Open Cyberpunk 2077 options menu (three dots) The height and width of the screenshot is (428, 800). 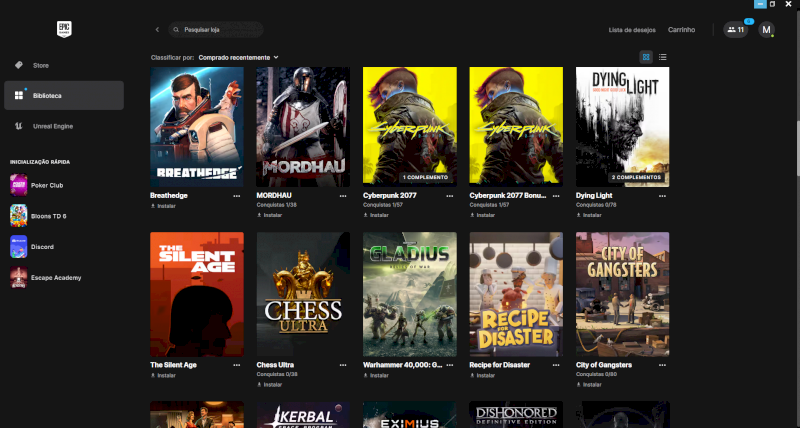coord(449,196)
